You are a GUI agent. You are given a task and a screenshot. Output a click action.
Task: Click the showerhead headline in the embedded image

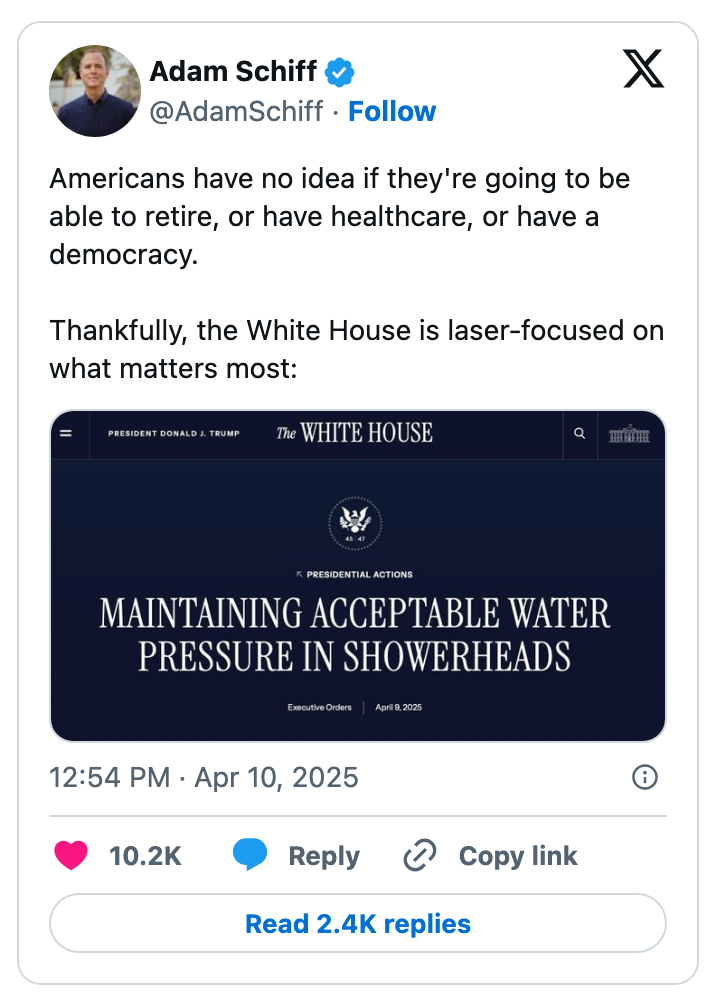pos(357,633)
